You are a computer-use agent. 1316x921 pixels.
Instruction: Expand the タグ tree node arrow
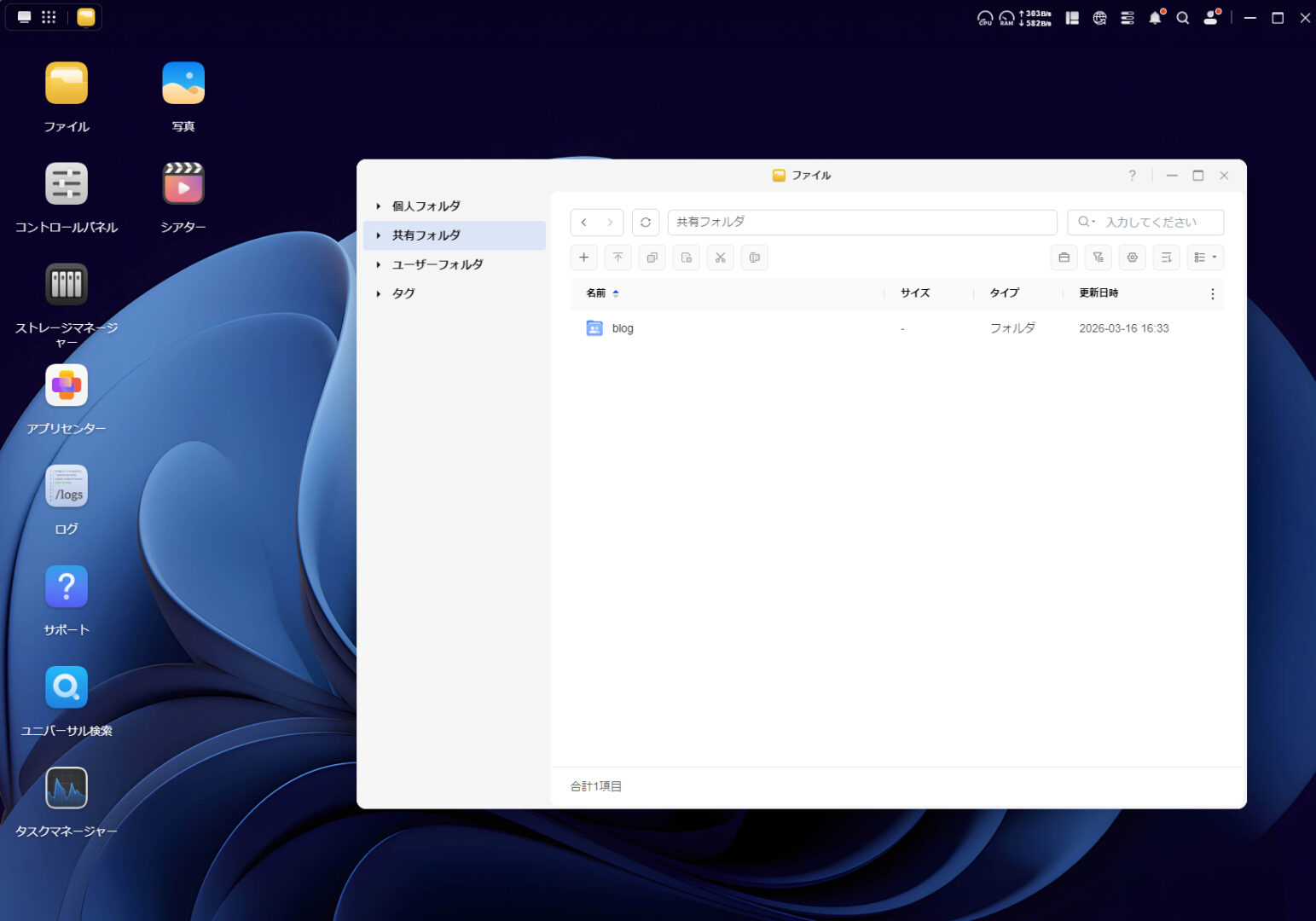pyautogui.click(x=379, y=294)
